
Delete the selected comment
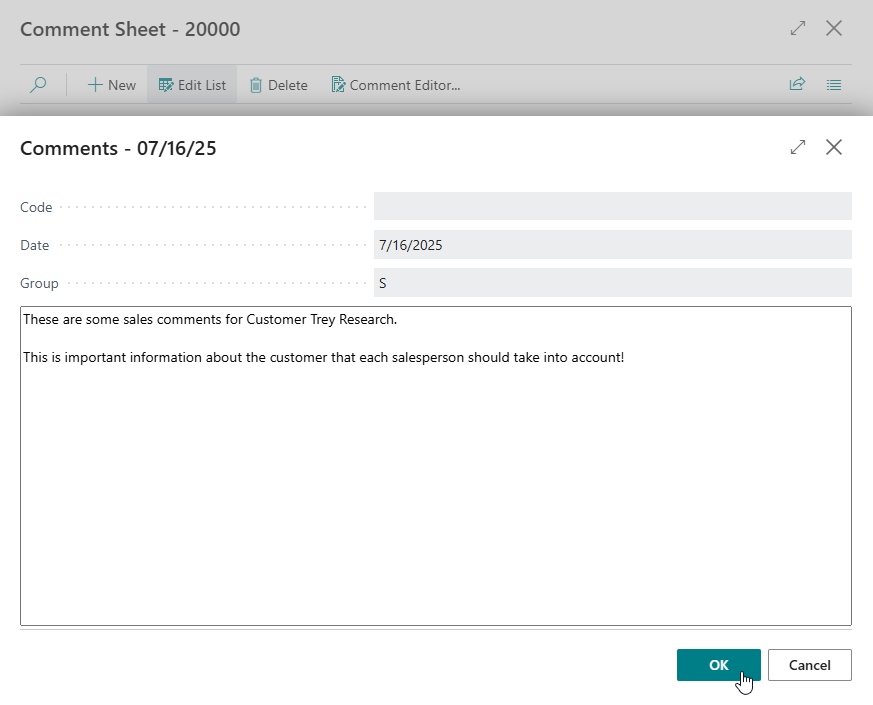click(x=278, y=85)
